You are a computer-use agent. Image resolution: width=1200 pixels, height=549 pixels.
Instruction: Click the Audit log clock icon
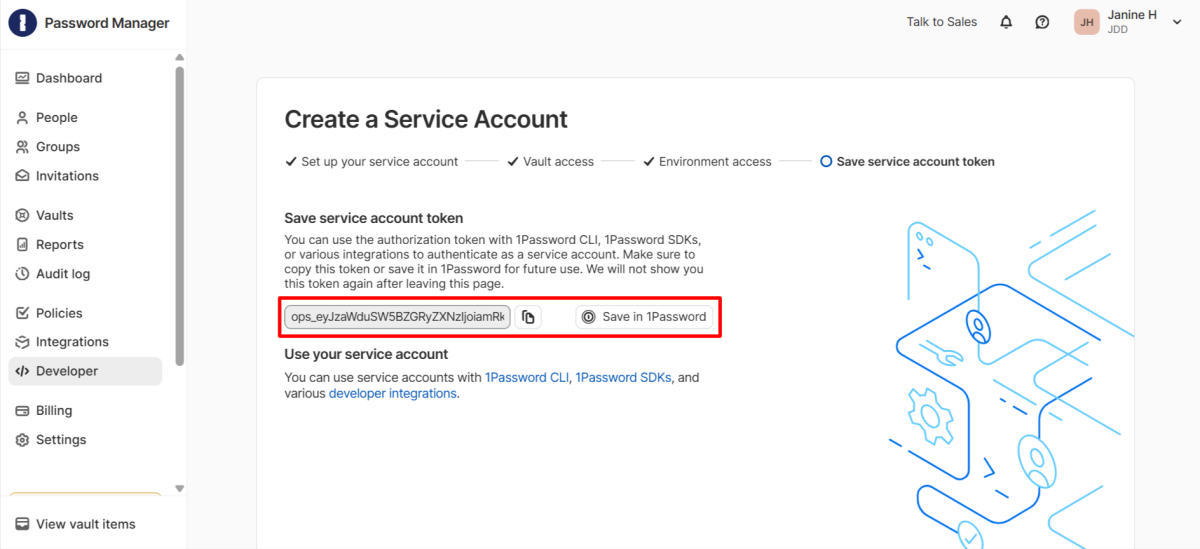22,273
